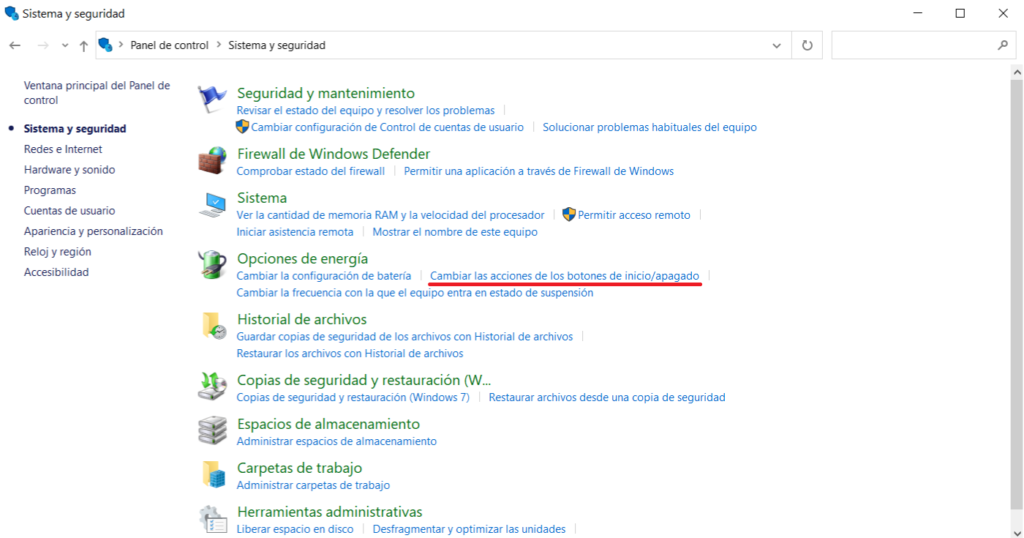The width and height of the screenshot is (1024, 538).
Task: Click Permitir acceso remoto link
Action: [634, 215]
